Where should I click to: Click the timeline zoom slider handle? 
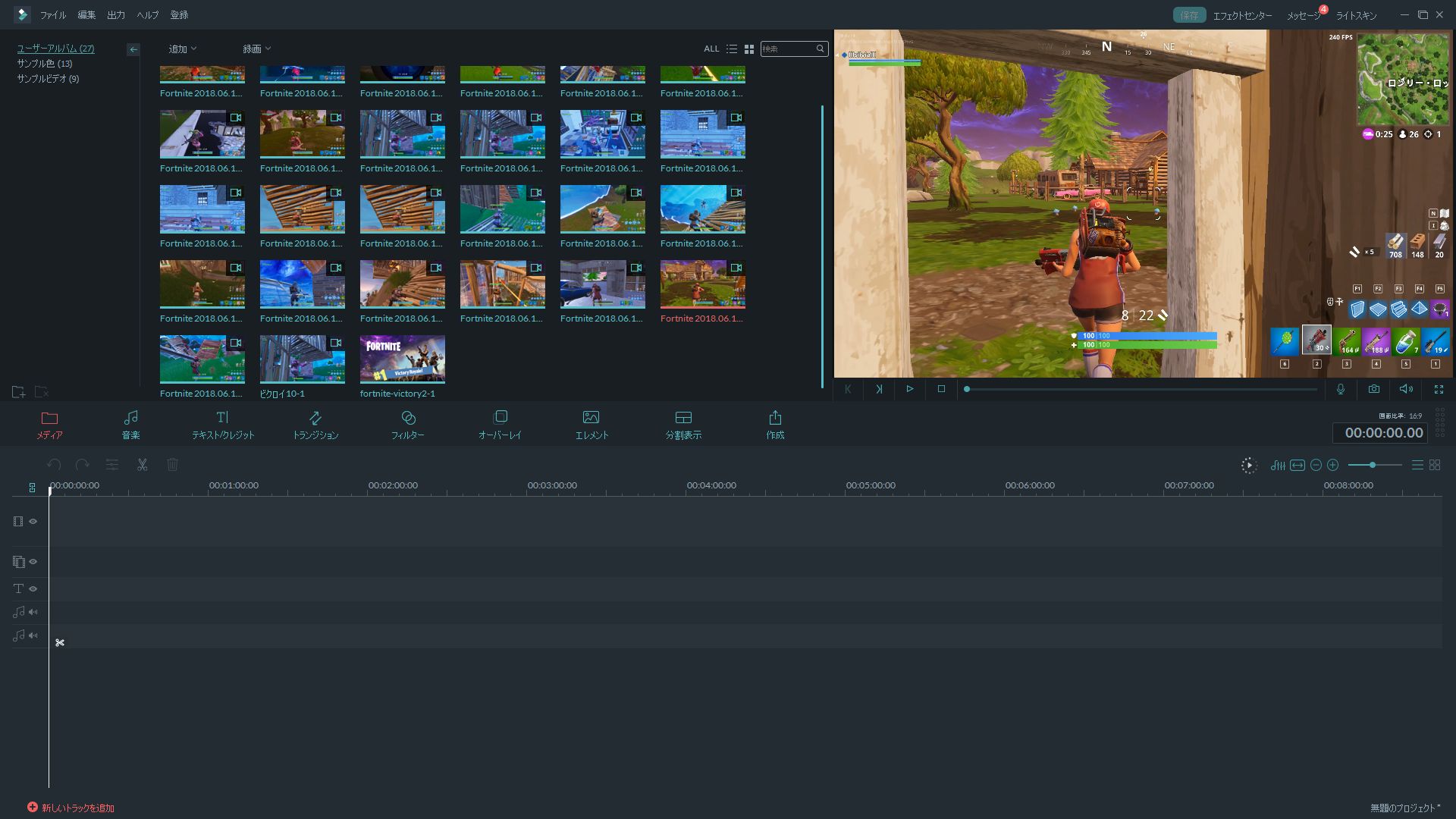click(1373, 465)
